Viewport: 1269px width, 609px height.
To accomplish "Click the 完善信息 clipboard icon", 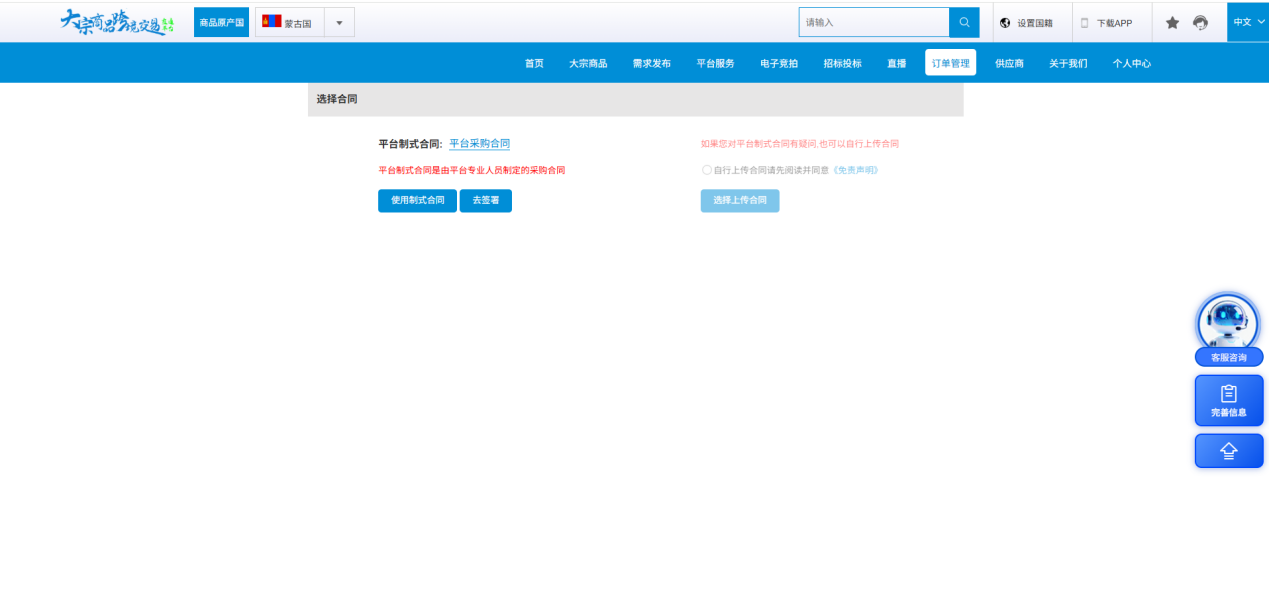I will coord(1229,394).
